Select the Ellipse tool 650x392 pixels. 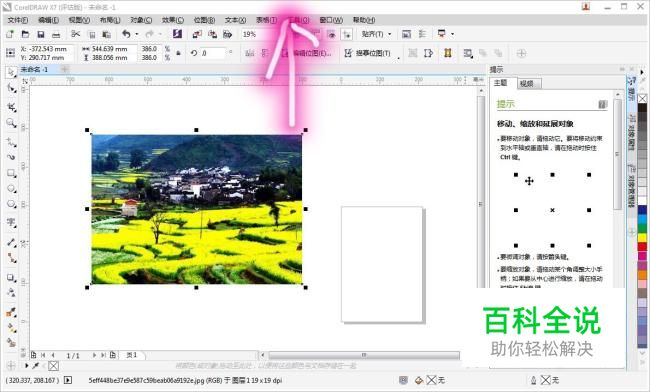click(11, 189)
